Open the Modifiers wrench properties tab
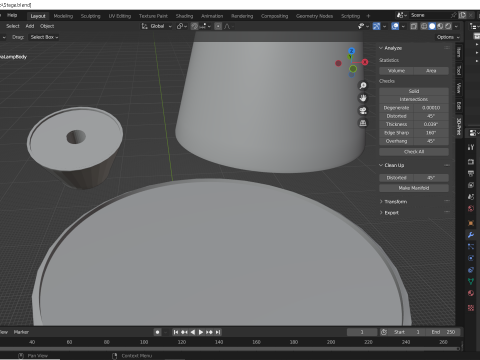Viewport: 480px width, 360px height. point(471,235)
